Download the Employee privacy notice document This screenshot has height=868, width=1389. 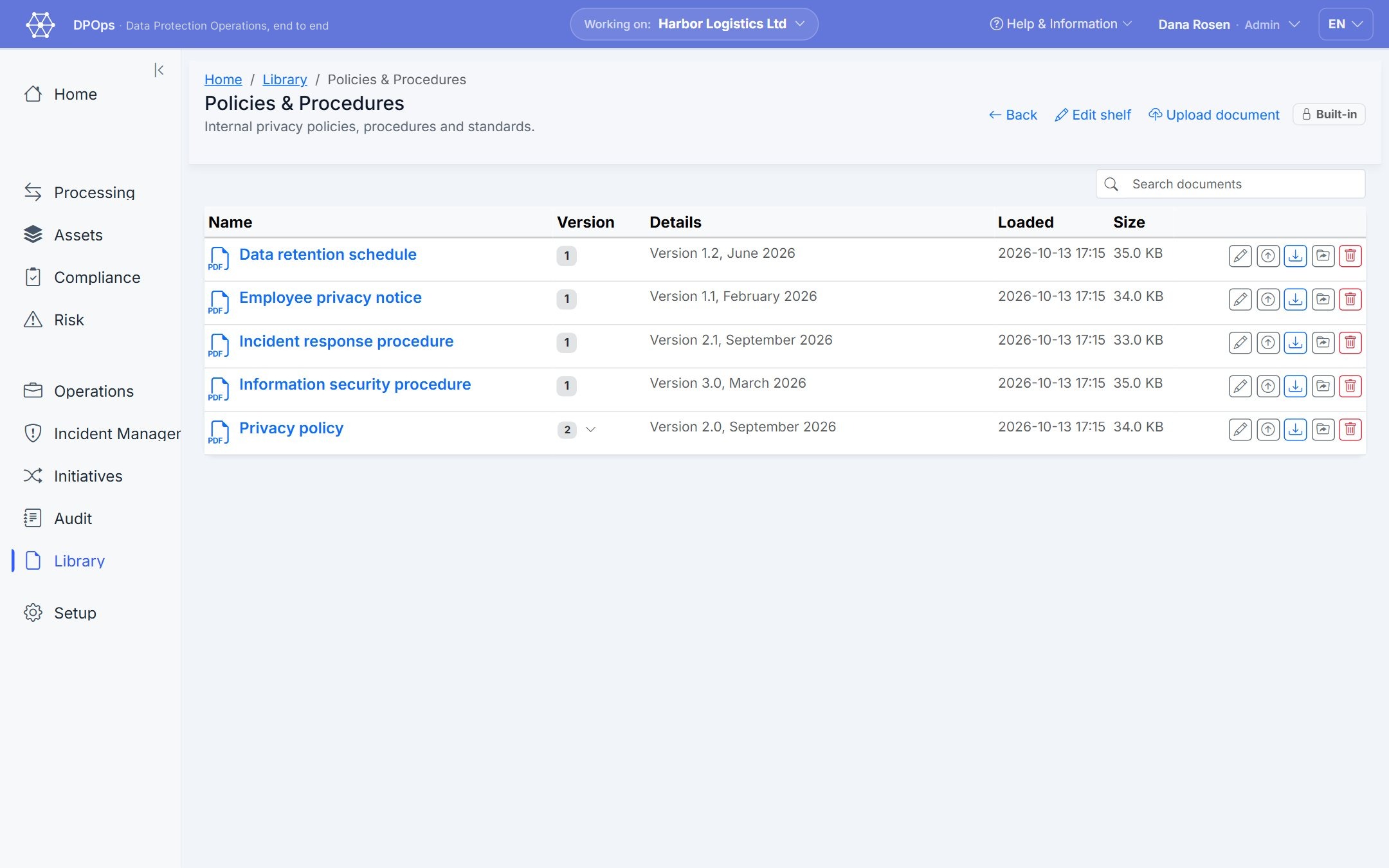pyautogui.click(x=1295, y=299)
